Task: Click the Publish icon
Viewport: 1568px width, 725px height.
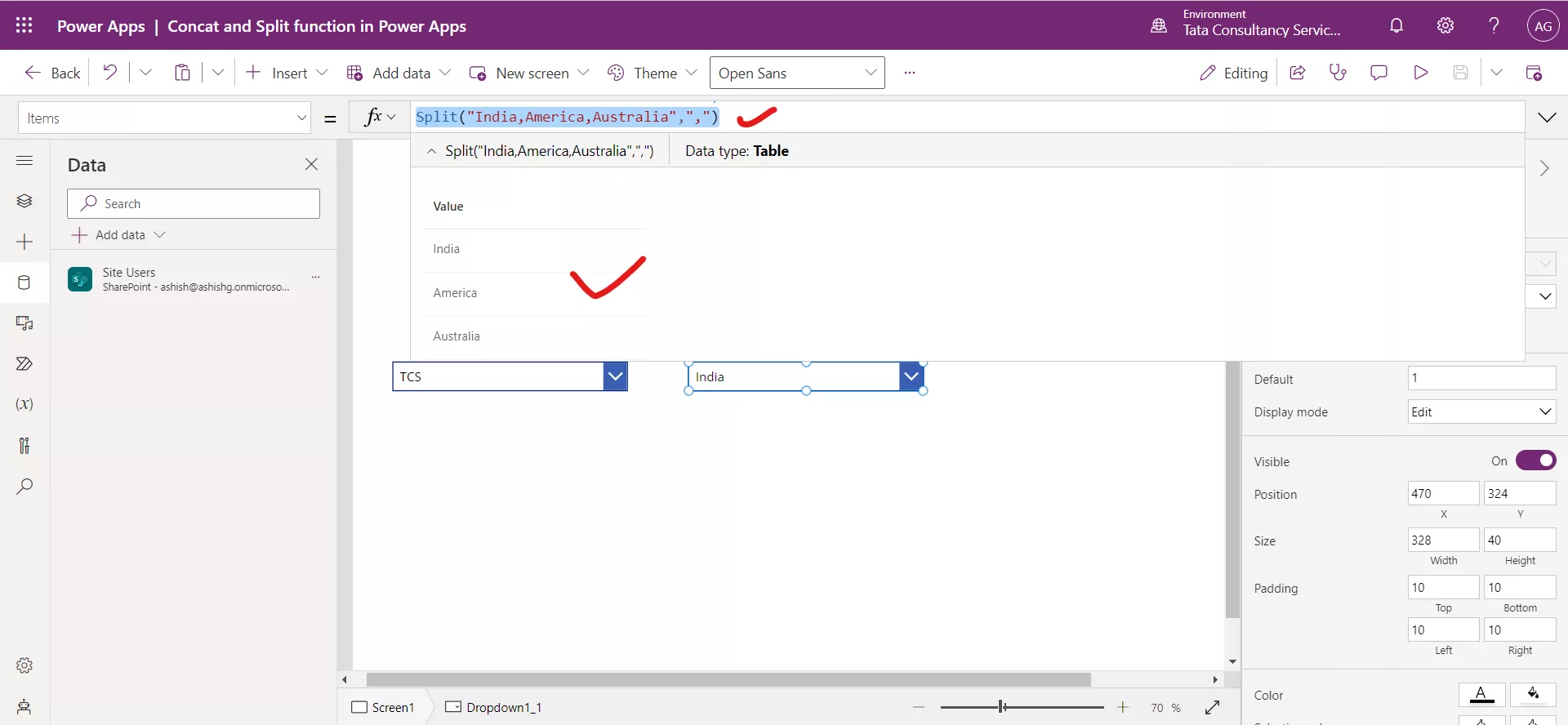Action: point(1534,73)
